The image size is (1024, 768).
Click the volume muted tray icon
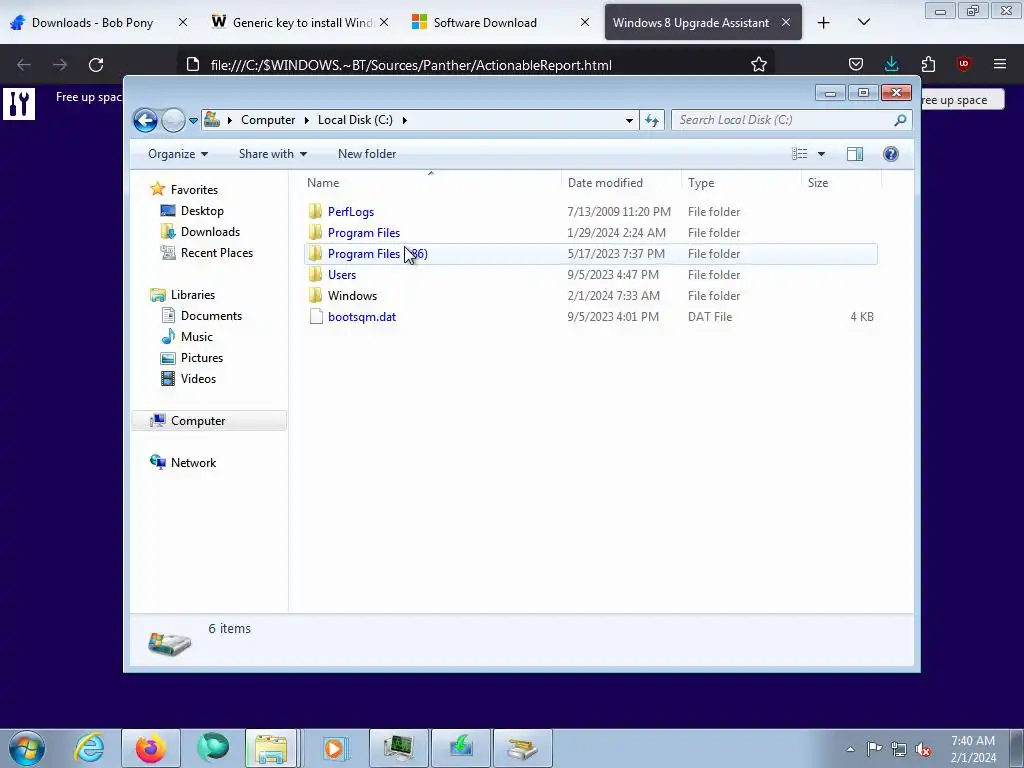tap(923, 749)
